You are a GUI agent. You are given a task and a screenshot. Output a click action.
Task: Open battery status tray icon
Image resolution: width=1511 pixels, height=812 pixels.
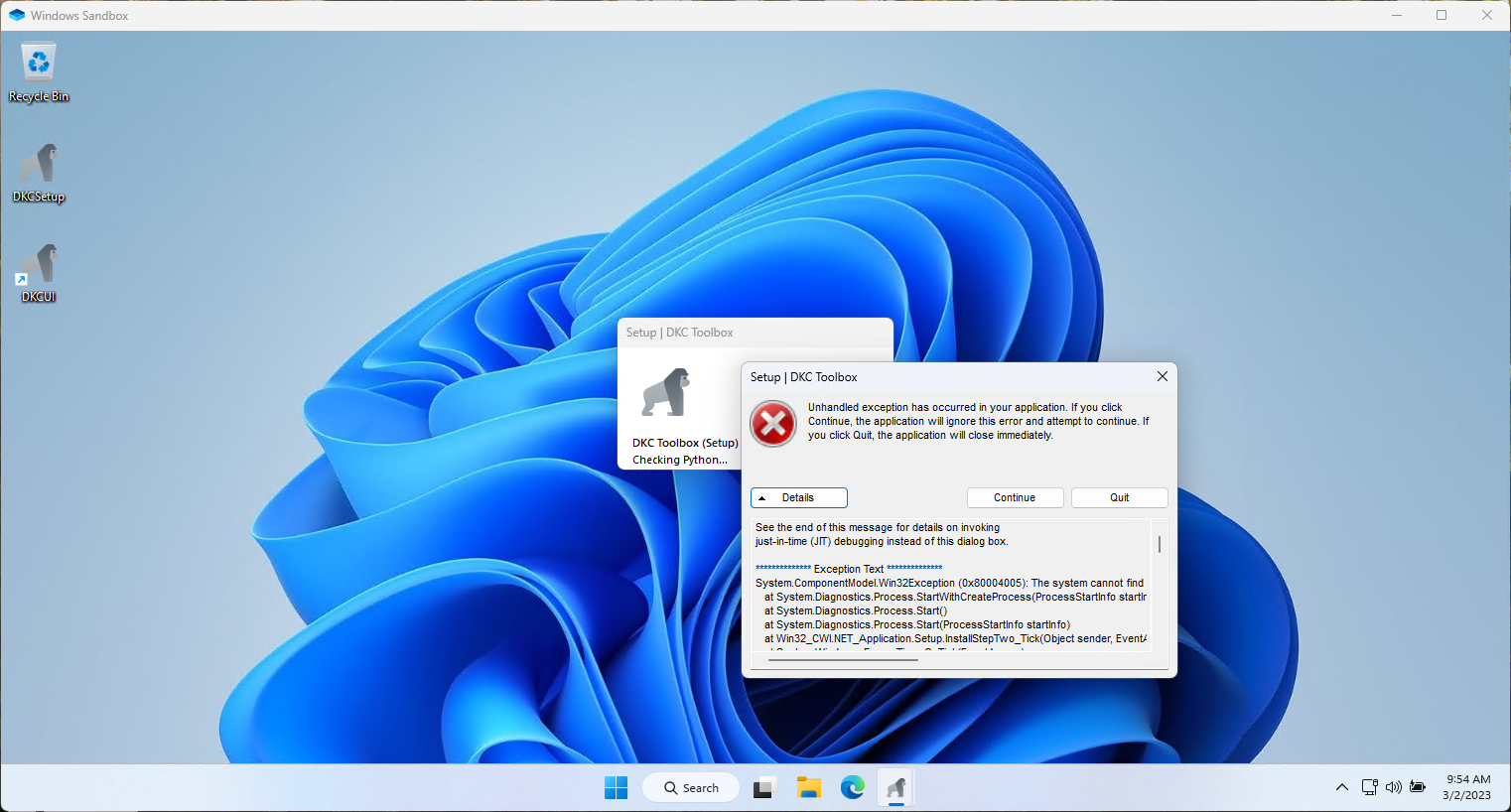pyautogui.click(x=1419, y=787)
